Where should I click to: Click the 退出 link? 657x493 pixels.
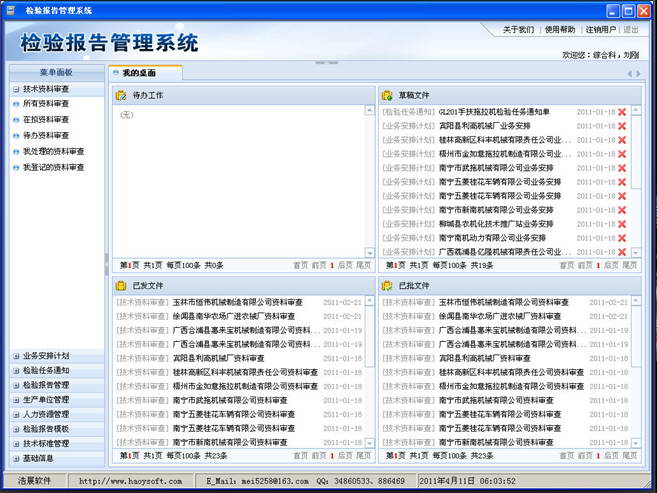[x=631, y=30]
